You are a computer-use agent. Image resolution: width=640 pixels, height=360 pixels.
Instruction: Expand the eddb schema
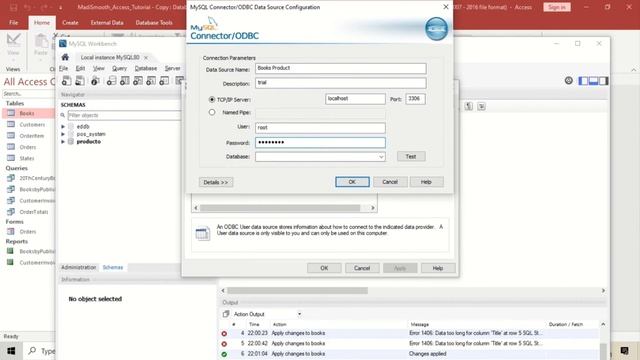coord(63,127)
